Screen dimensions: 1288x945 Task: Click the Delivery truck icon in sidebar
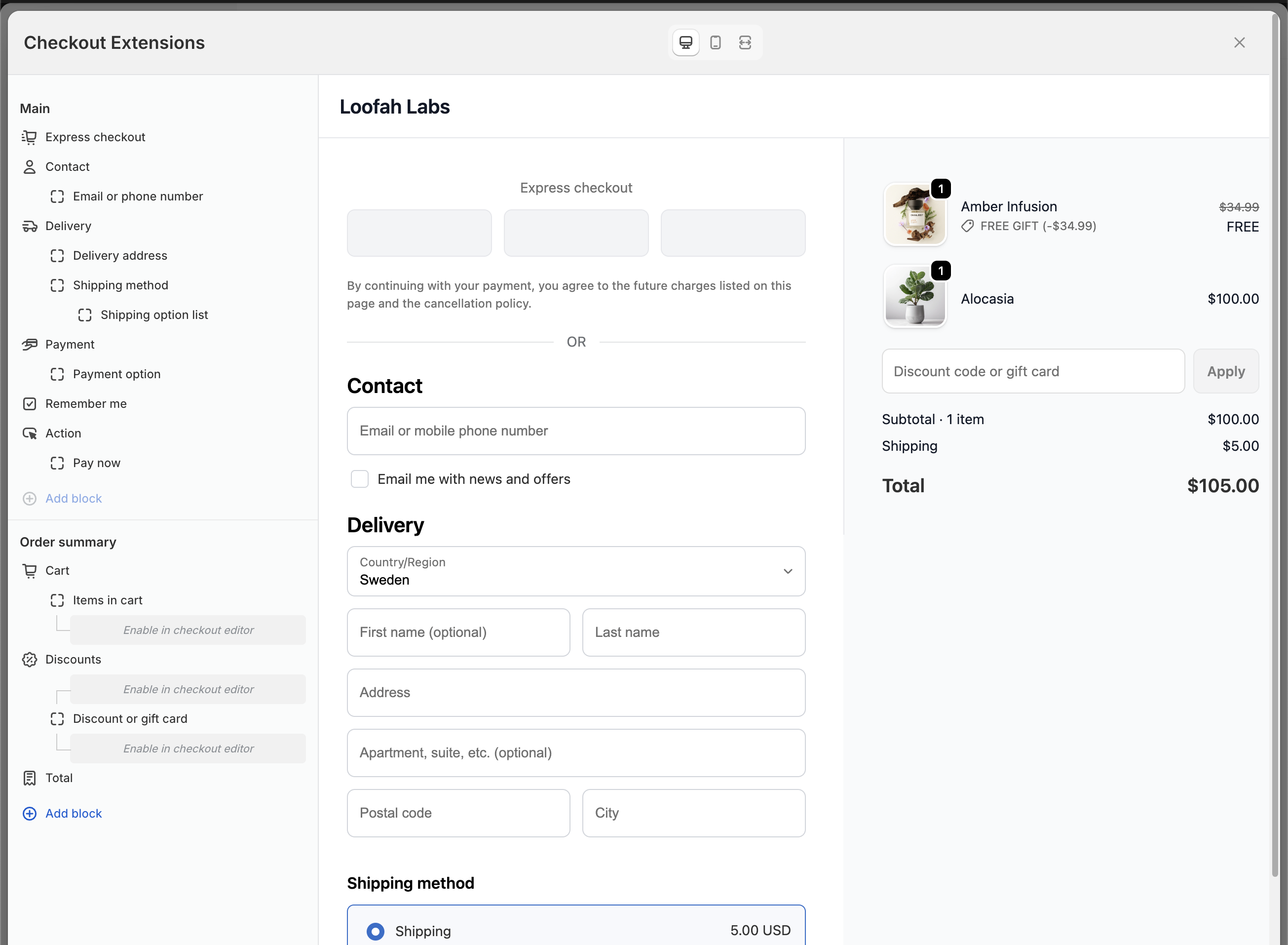[x=30, y=225]
